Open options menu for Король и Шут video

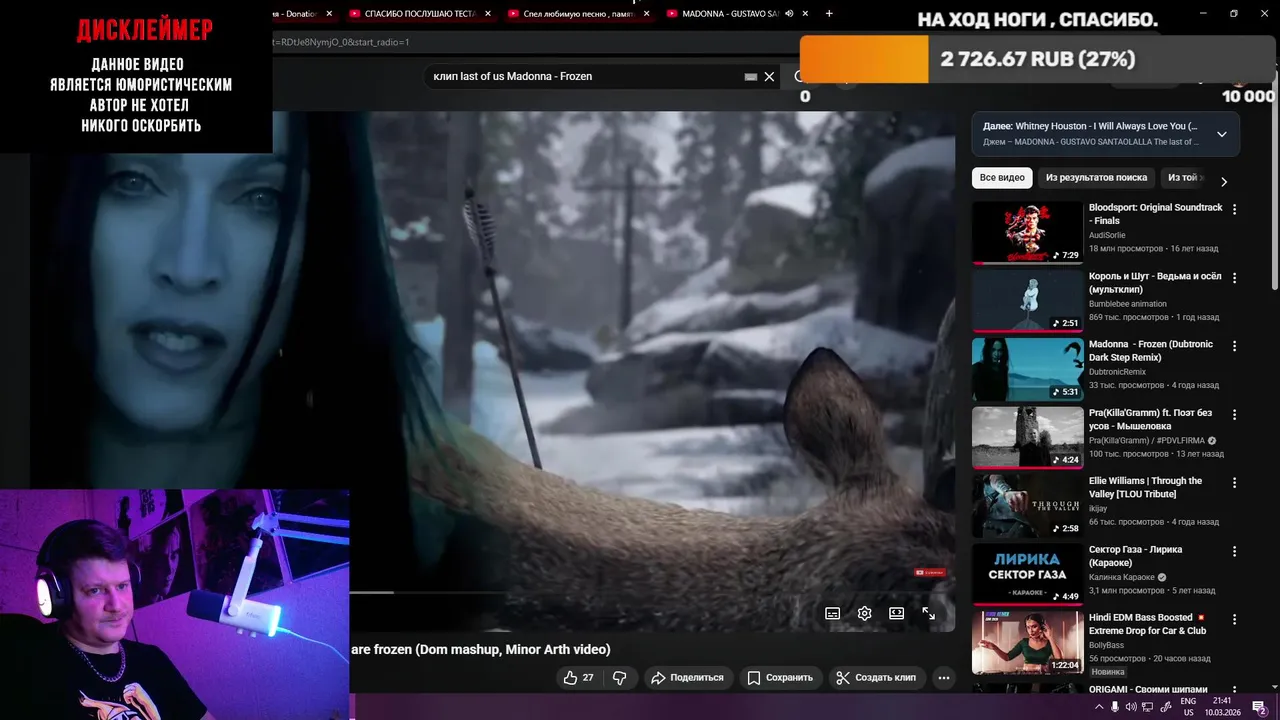click(x=1234, y=278)
